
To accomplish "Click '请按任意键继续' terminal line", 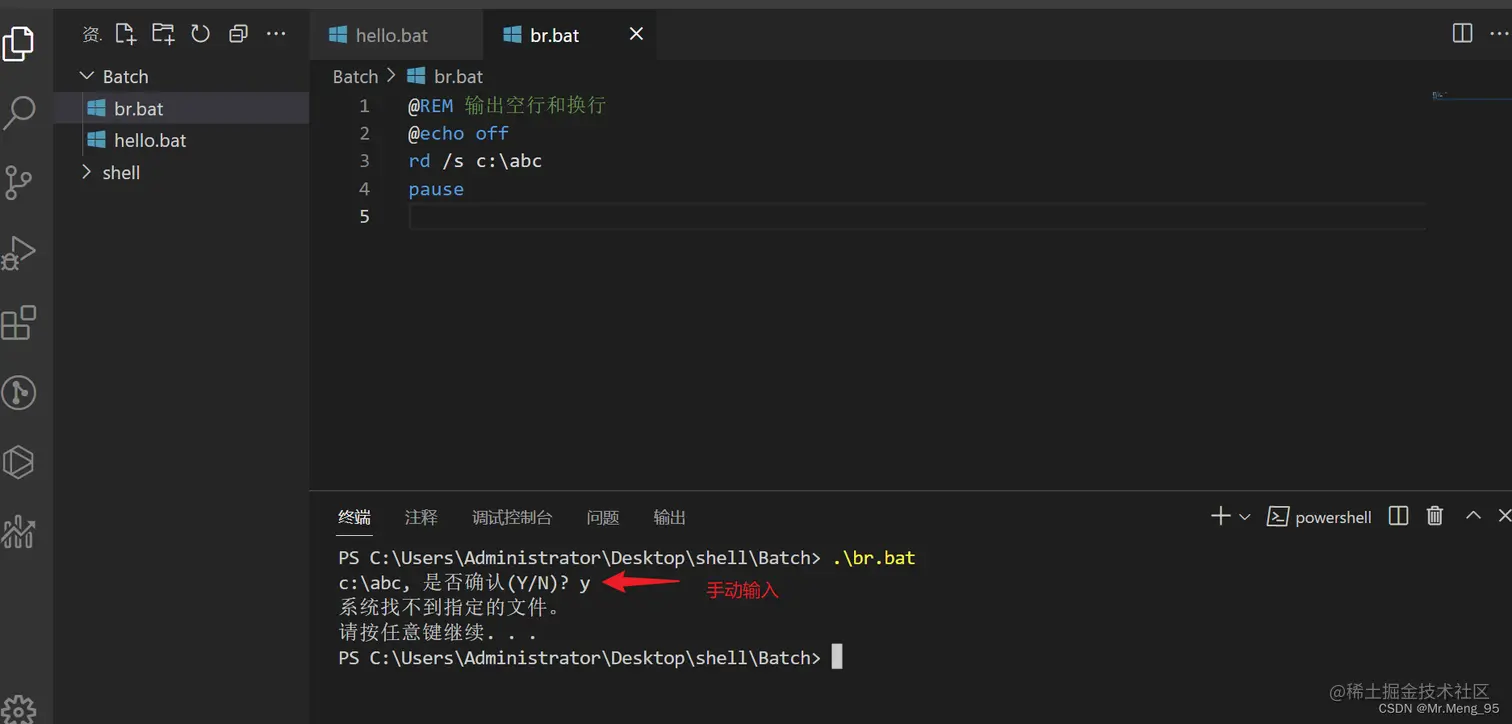I will point(438,633).
